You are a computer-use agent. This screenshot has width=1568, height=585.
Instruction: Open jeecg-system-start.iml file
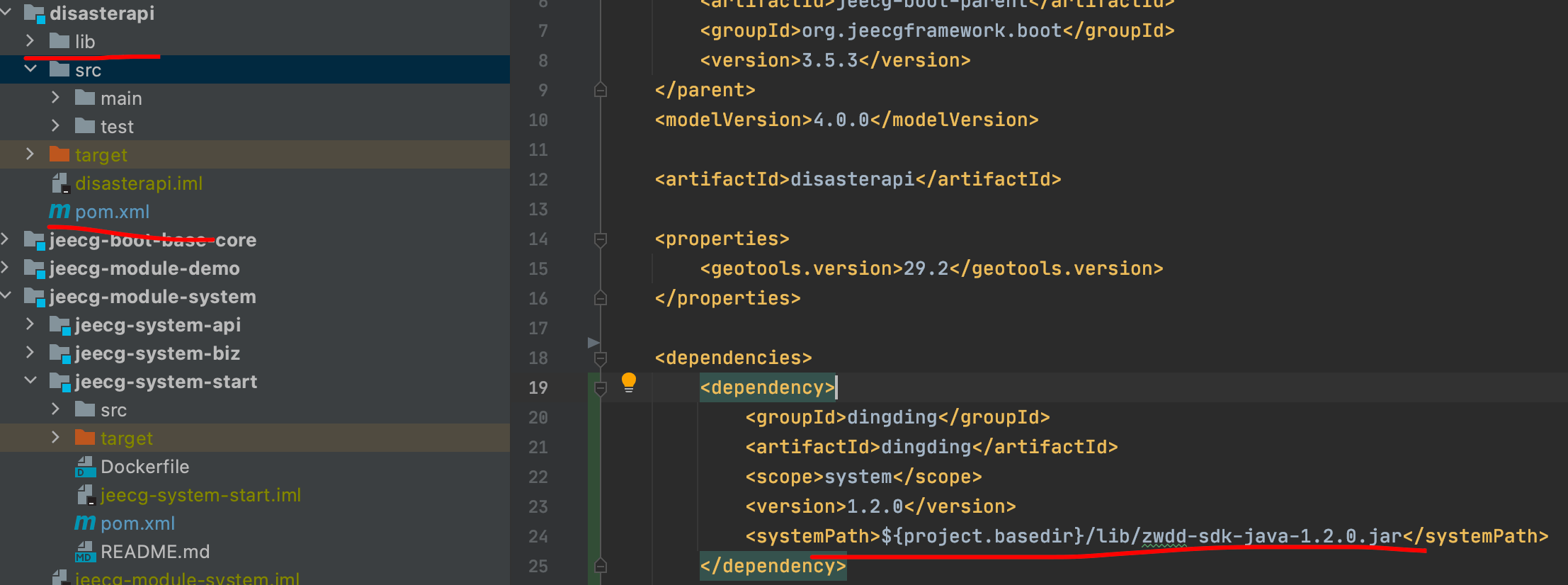pyautogui.click(x=200, y=495)
